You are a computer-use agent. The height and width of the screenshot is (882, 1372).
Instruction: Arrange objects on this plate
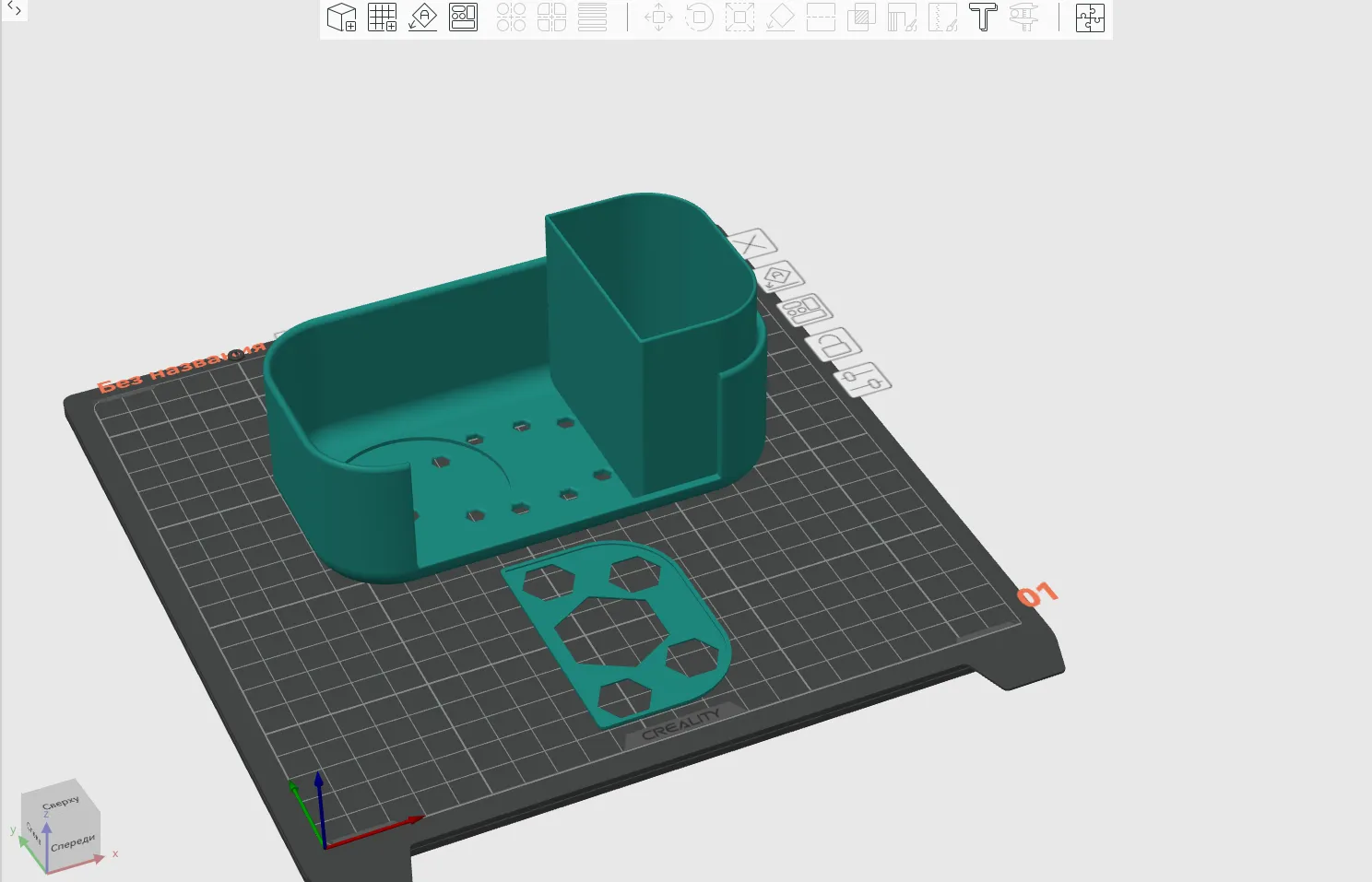(805, 310)
